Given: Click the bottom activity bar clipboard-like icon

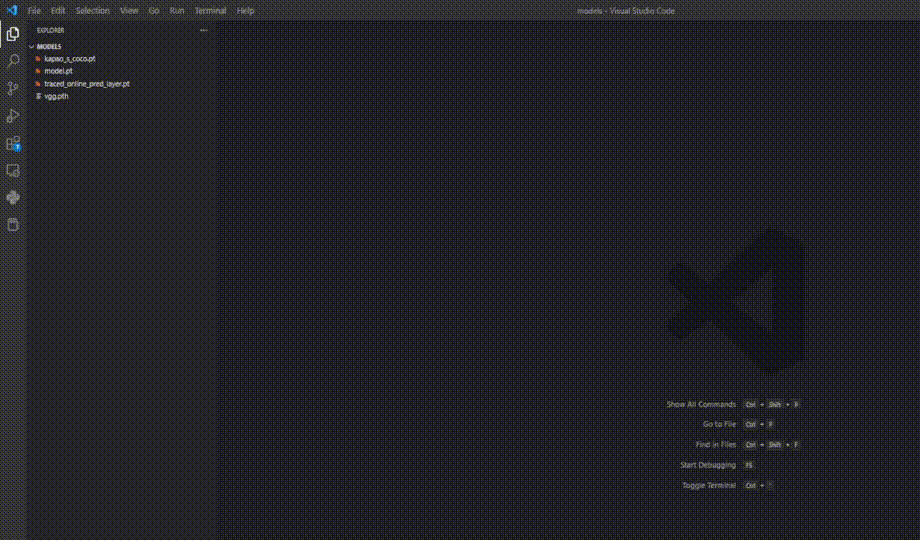Looking at the screenshot, I should point(13,224).
